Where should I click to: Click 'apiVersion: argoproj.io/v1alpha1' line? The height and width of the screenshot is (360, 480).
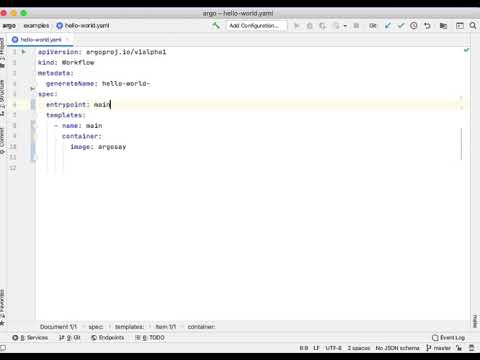(x=102, y=52)
